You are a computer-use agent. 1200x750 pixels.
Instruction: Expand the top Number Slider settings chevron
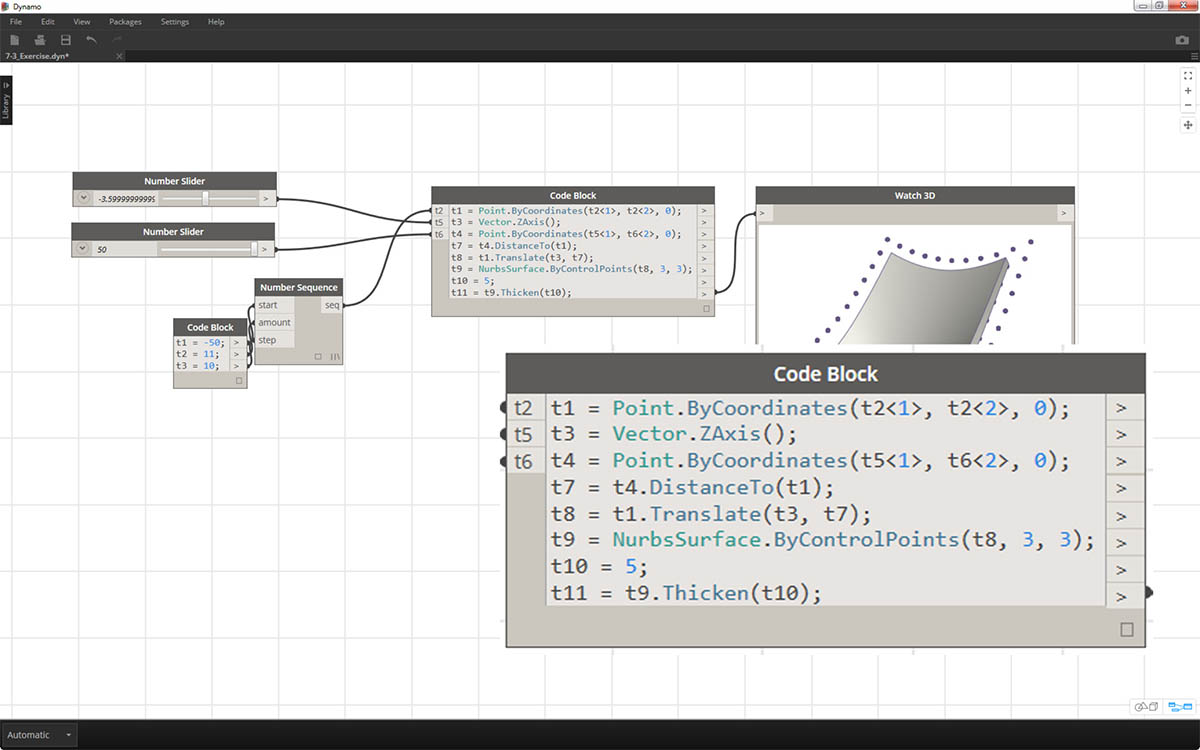click(84, 199)
